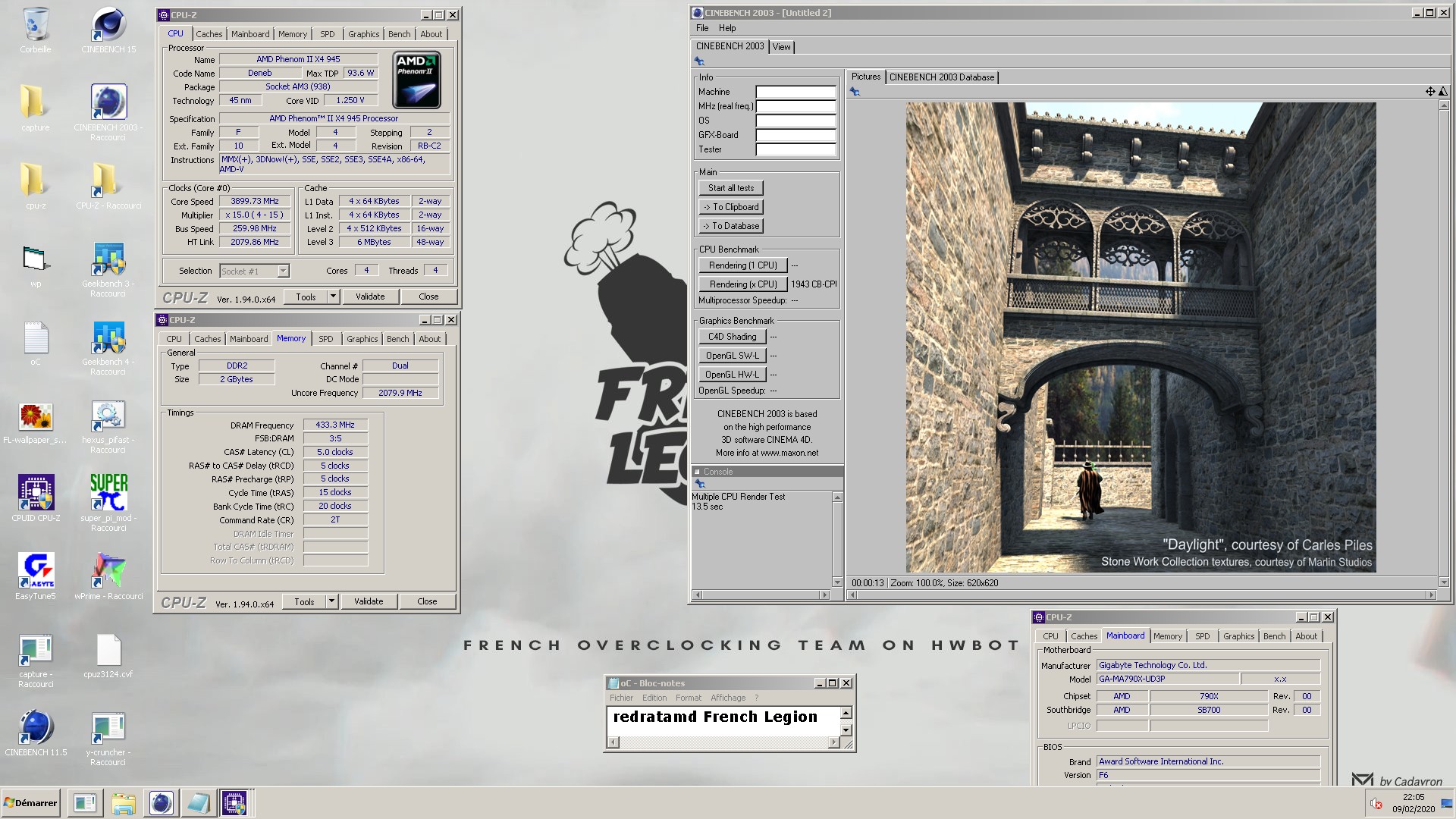
Task: Open Selection Socket #1 dropdown in CPU-Z
Action: pos(254,271)
